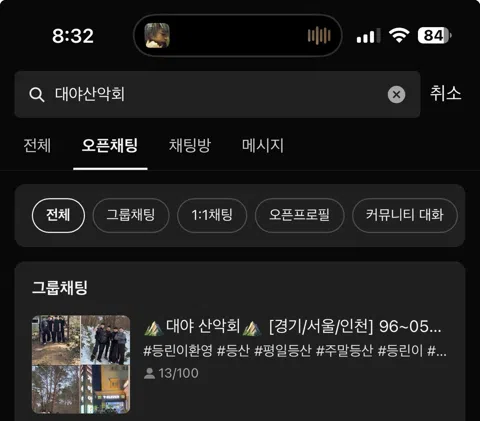Select the 1:1채팅 filter chip

tap(212, 215)
